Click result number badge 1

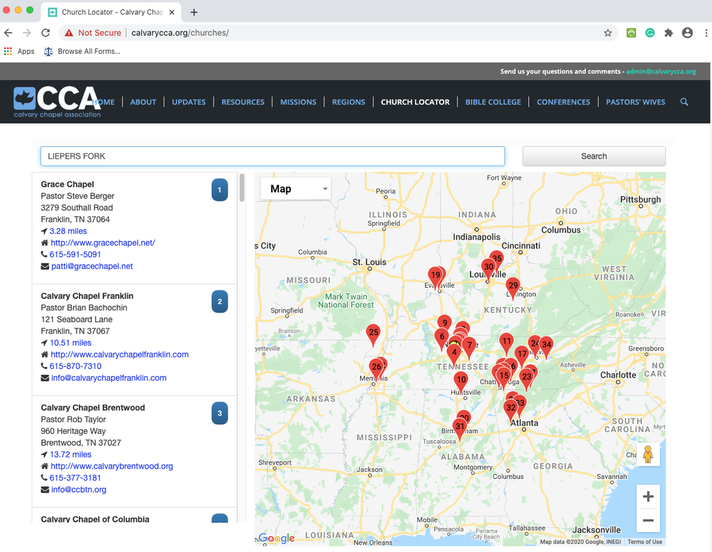(x=220, y=190)
